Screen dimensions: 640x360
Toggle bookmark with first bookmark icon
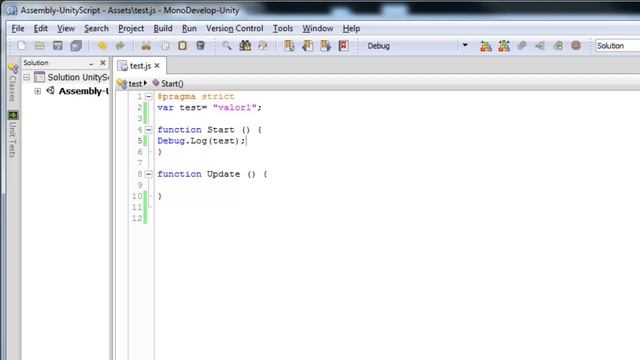click(289, 46)
